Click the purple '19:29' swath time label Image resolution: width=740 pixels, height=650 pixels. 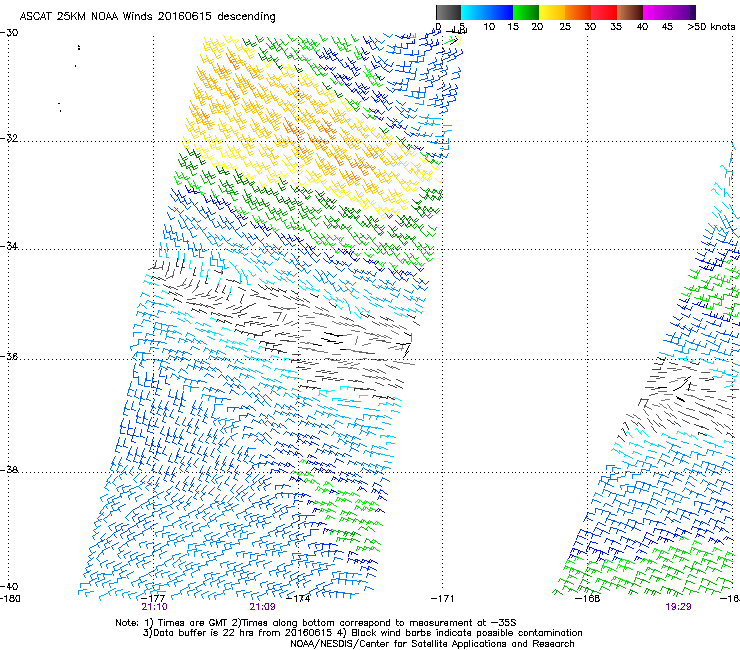[678, 607]
